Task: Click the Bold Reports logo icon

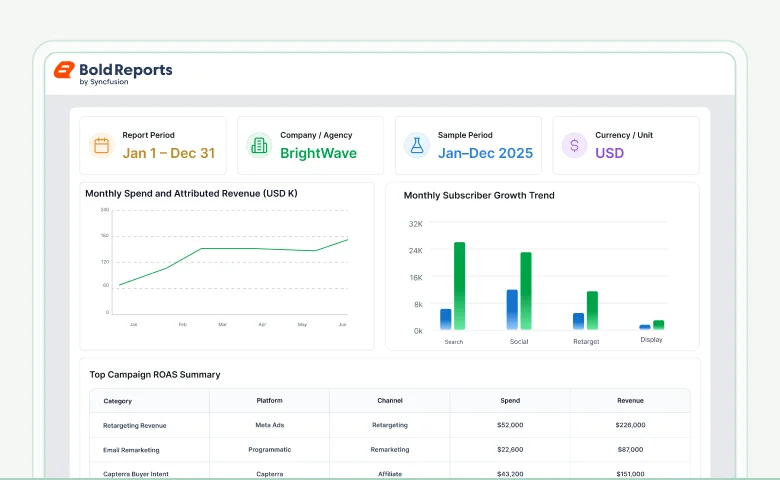Action: [64, 70]
